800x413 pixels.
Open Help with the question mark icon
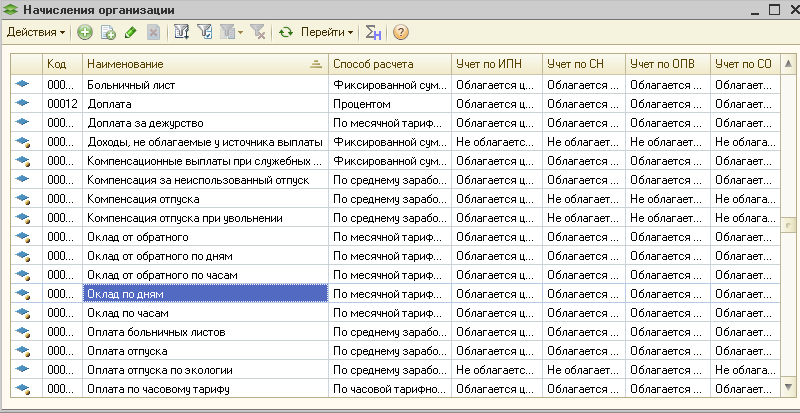tap(401, 33)
